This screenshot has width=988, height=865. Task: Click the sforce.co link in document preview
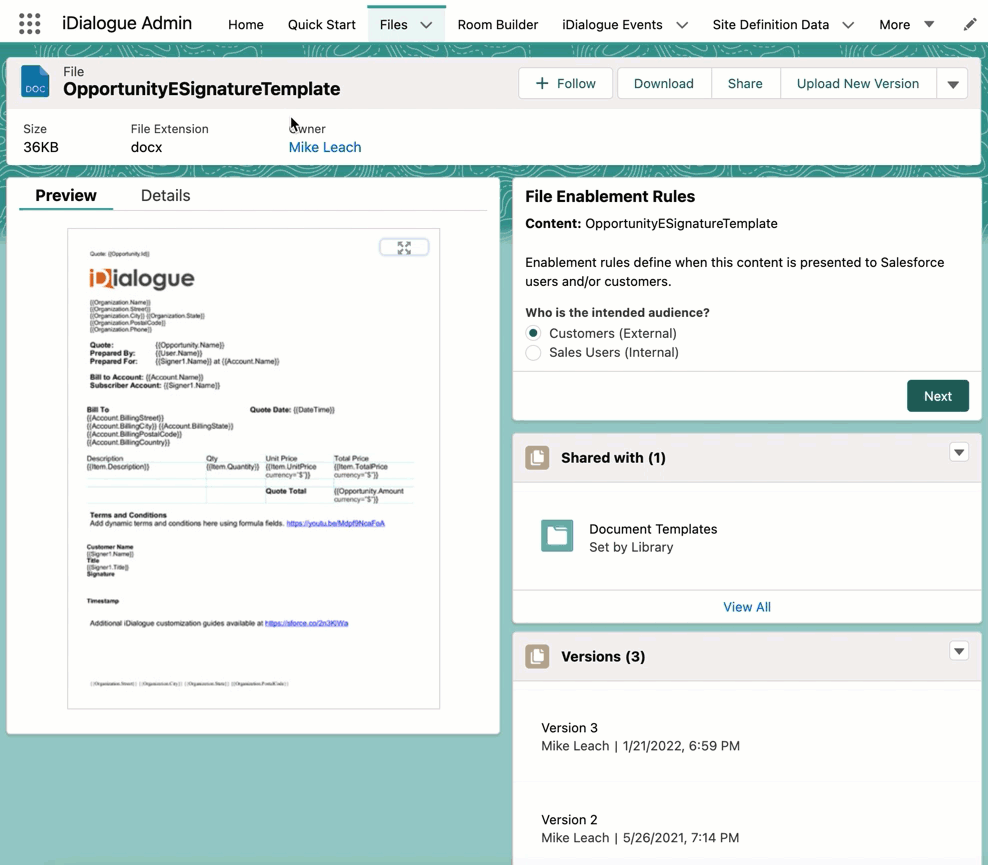(306, 624)
